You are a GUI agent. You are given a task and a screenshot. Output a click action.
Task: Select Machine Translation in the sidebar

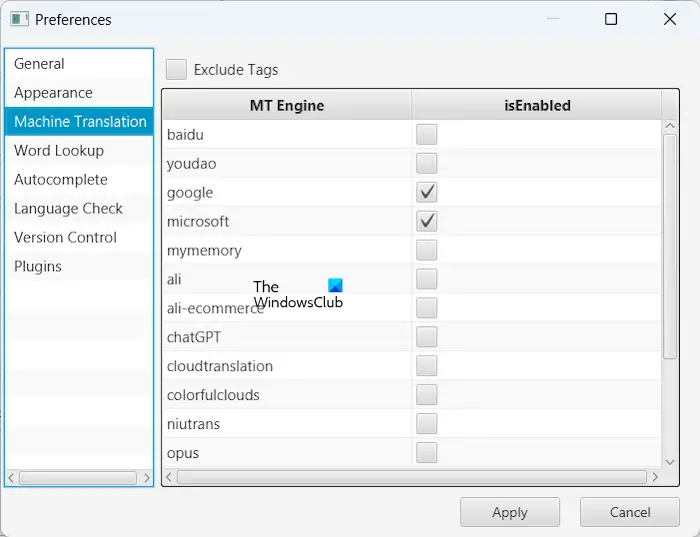79,121
